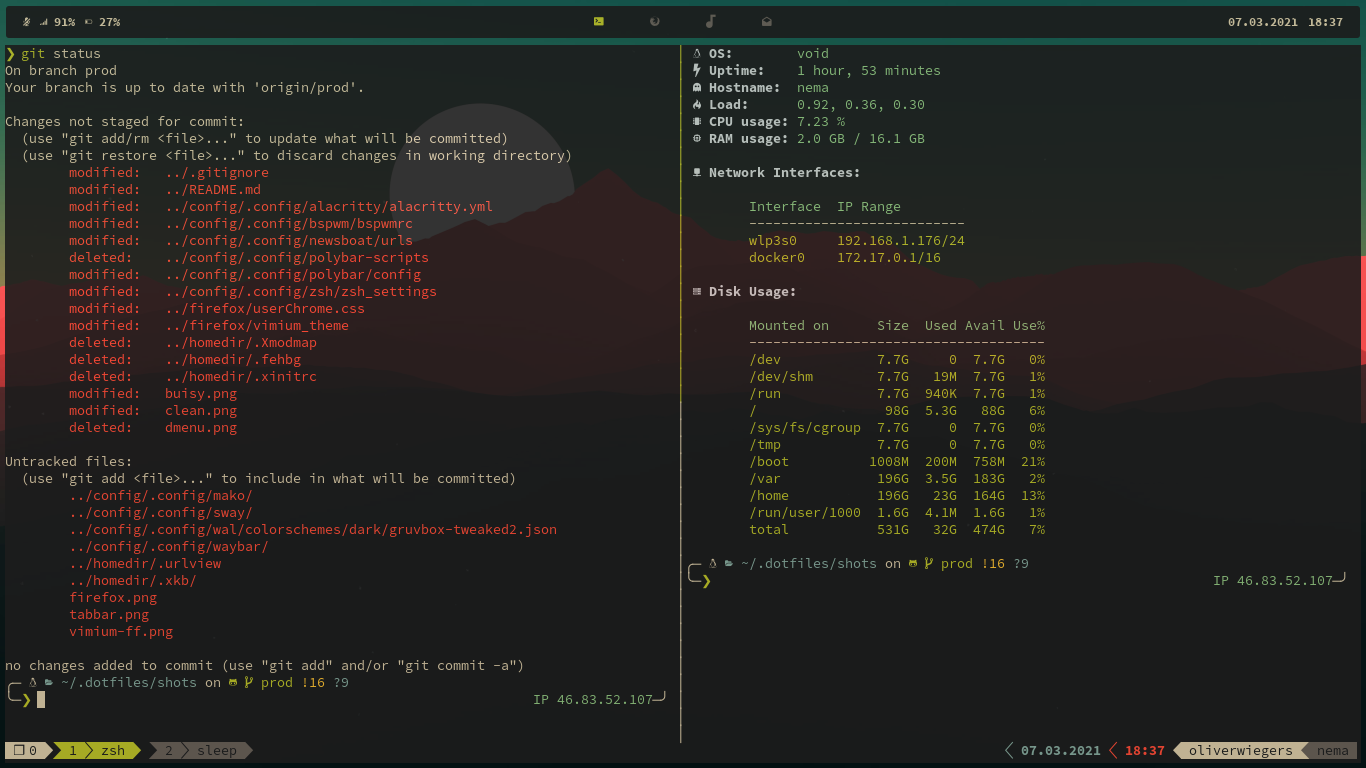Click the flame icon beside Load

coord(697,105)
